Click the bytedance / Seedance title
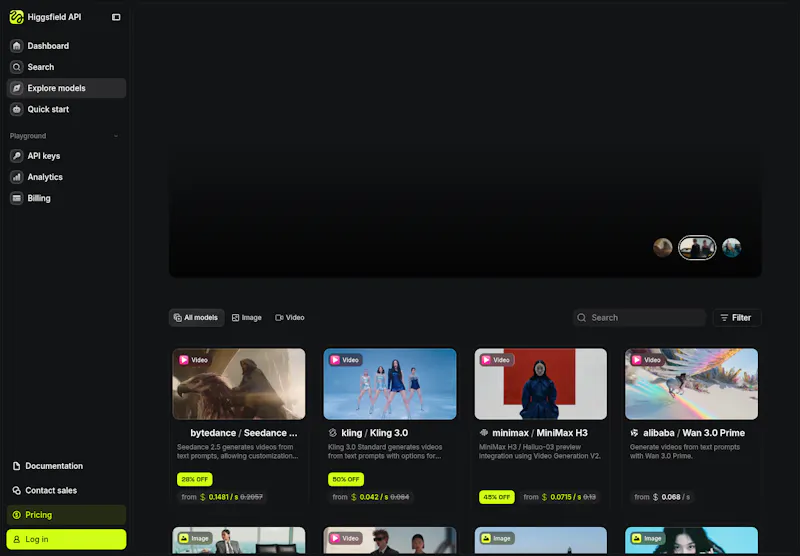This screenshot has width=800, height=556. click(244, 433)
